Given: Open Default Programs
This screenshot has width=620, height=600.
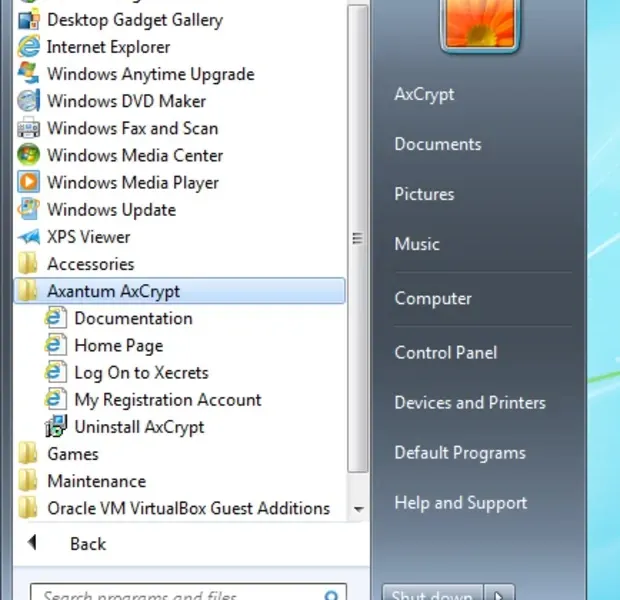Looking at the screenshot, I should (x=460, y=453).
